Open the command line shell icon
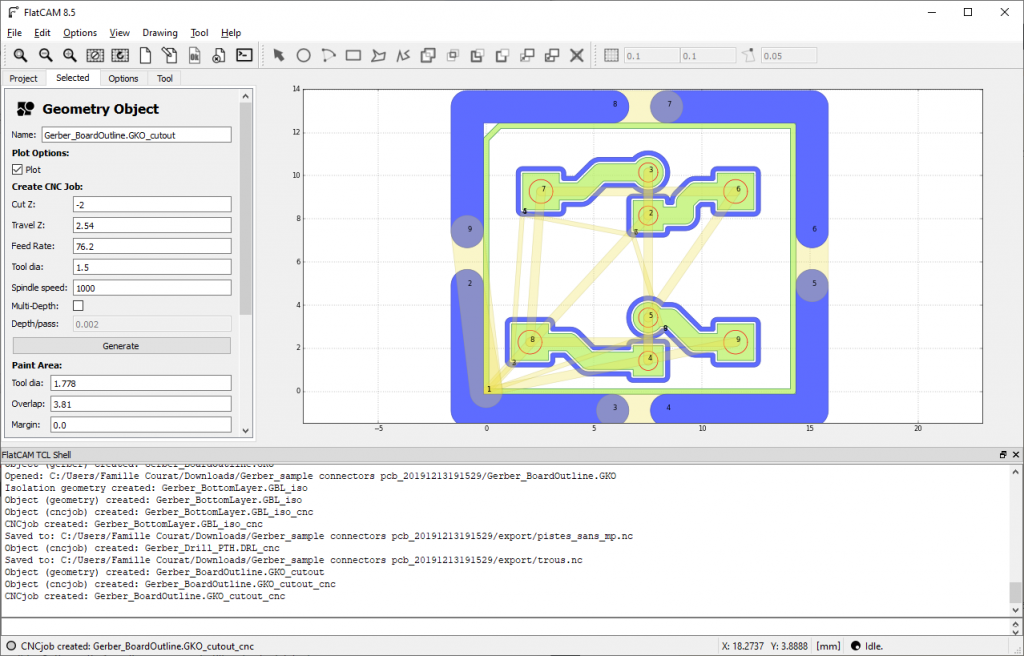1024x656 pixels. tap(244, 56)
